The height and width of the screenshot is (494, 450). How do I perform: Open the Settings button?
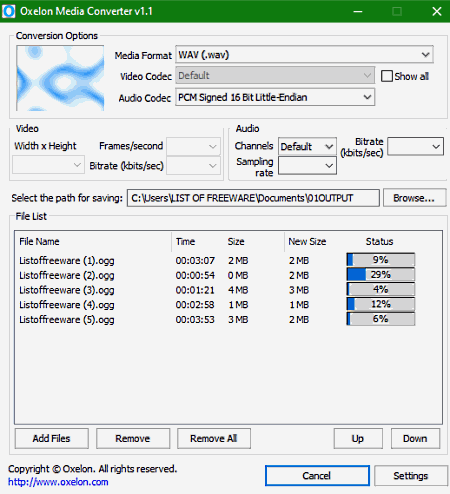pos(411,475)
